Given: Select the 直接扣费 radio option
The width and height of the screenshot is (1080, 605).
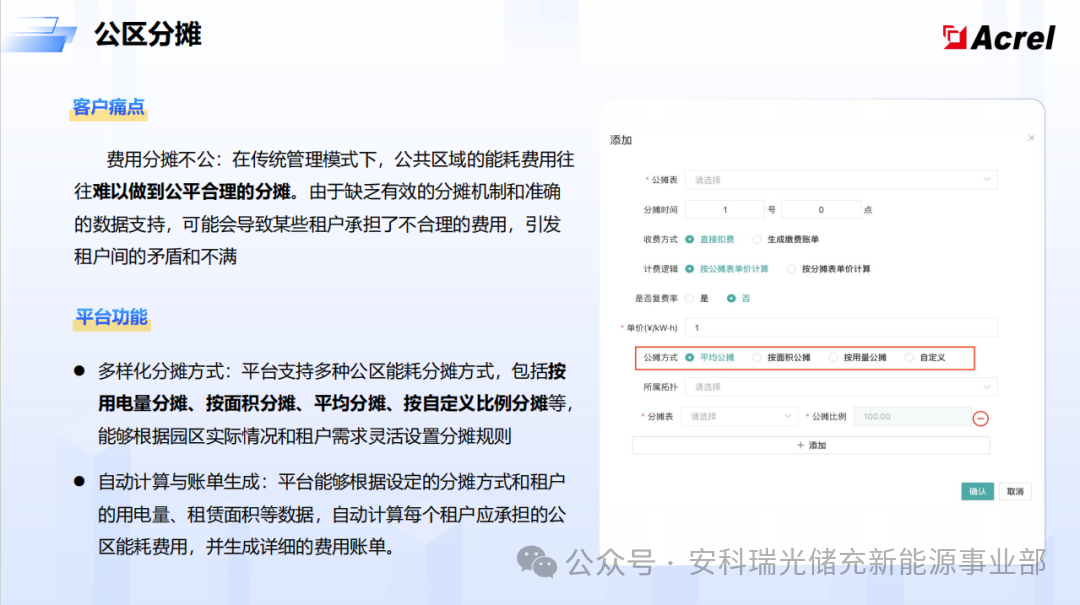Looking at the screenshot, I should pyautogui.click(x=710, y=239).
